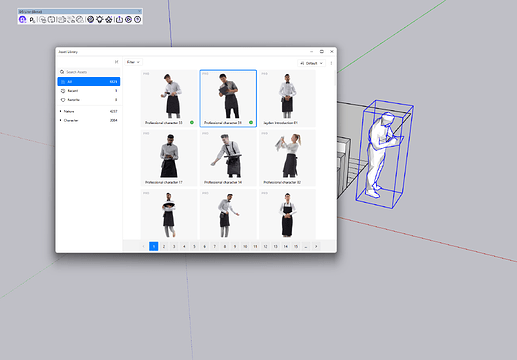Click the export upload icon in the toolbar
Image resolution: width=517 pixels, height=360 pixels.
[119, 20]
